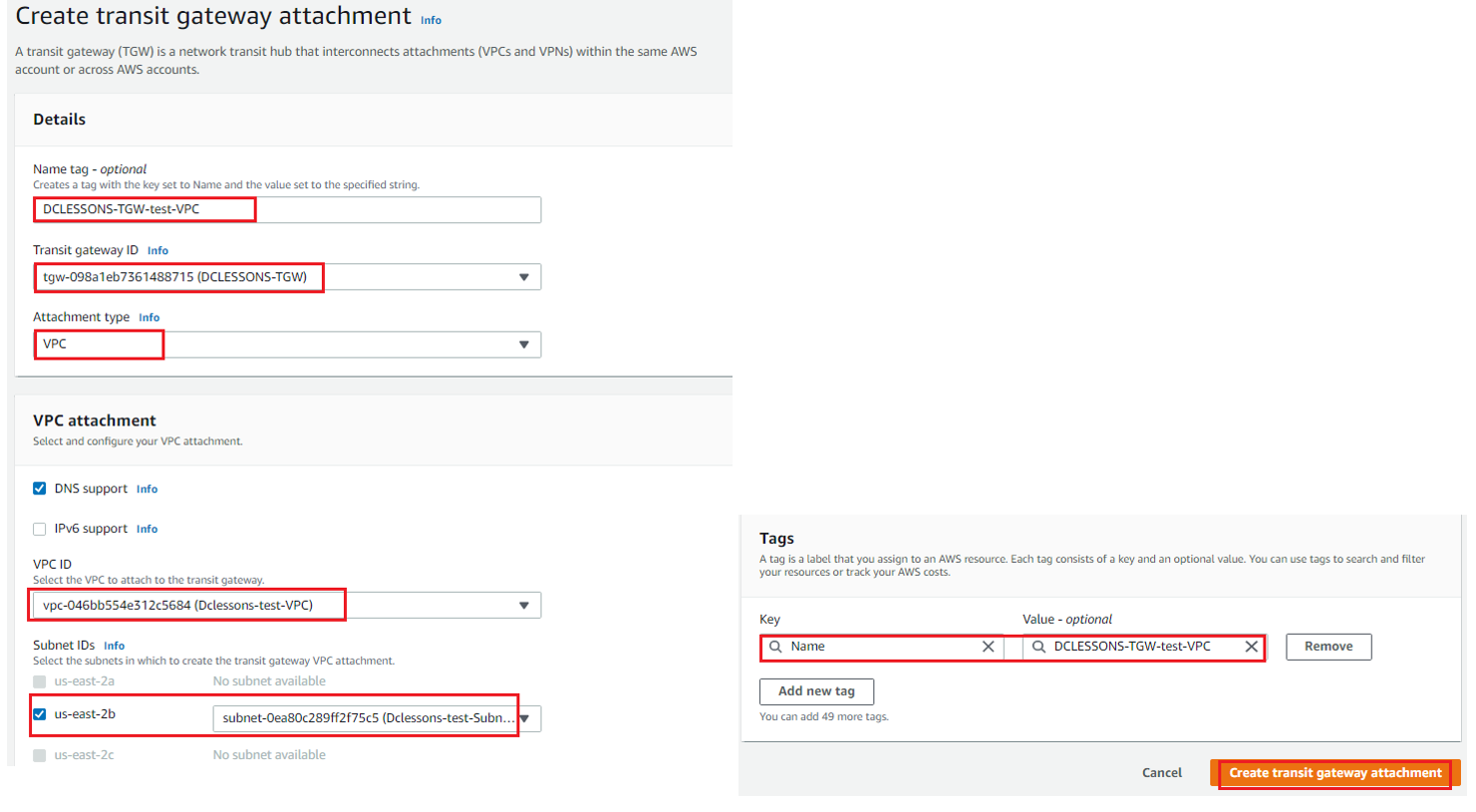Expand the VPC ID dropdown
This screenshot has height=812, width=1476.
[287, 606]
